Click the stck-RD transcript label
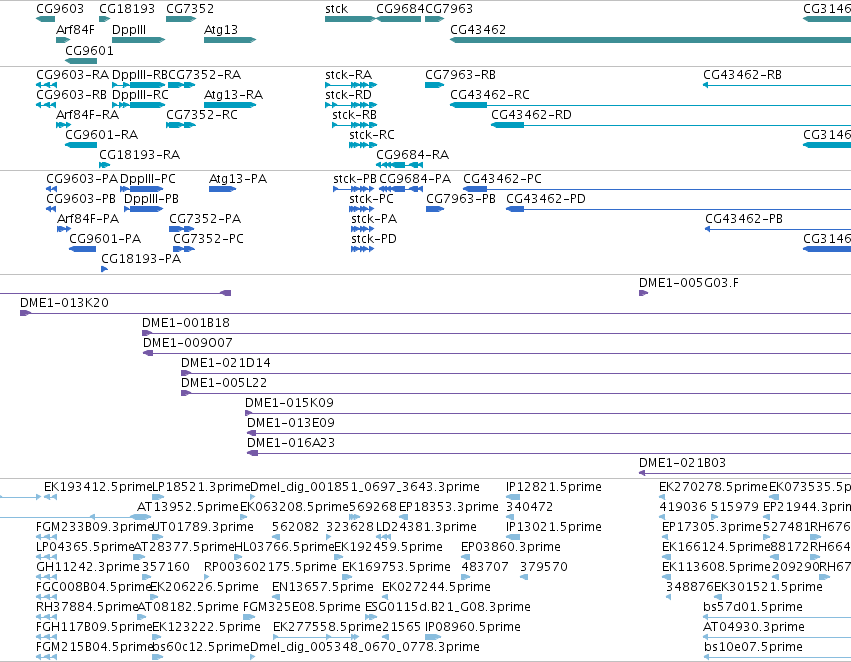The height and width of the screenshot is (662, 851). [x=348, y=94]
